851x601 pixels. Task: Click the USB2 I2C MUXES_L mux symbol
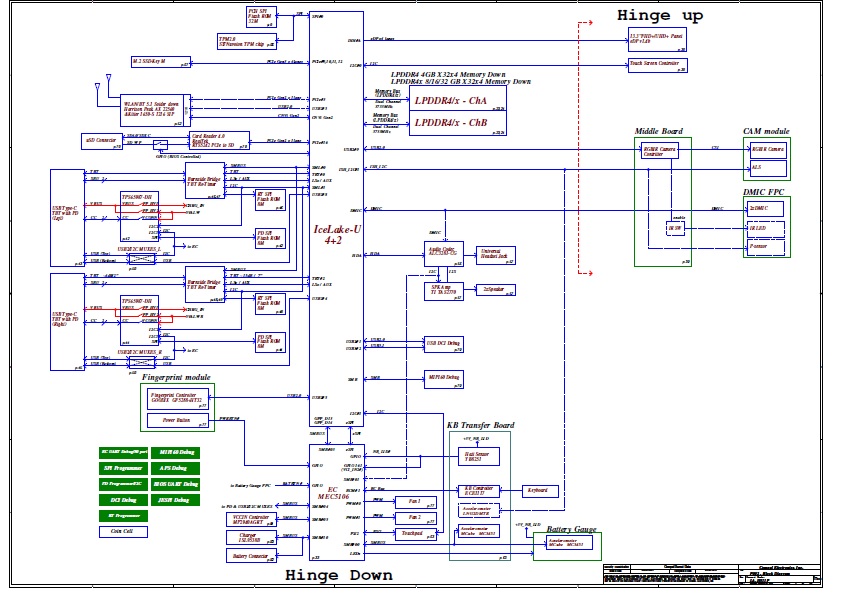pyautogui.click(x=142, y=258)
